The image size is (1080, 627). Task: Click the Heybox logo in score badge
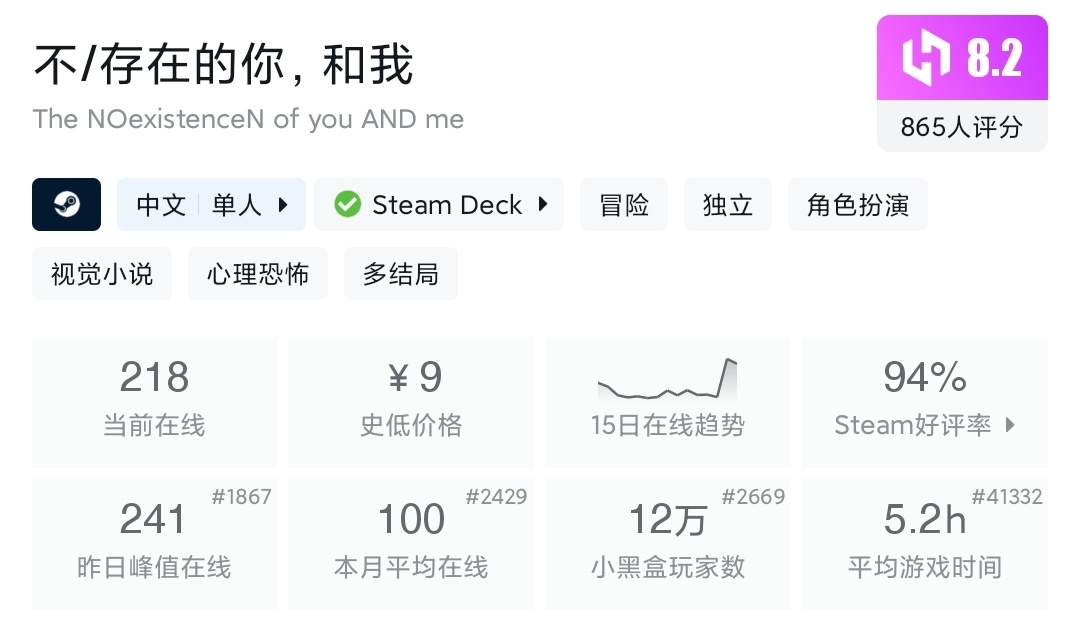click(x=925, y=59)
